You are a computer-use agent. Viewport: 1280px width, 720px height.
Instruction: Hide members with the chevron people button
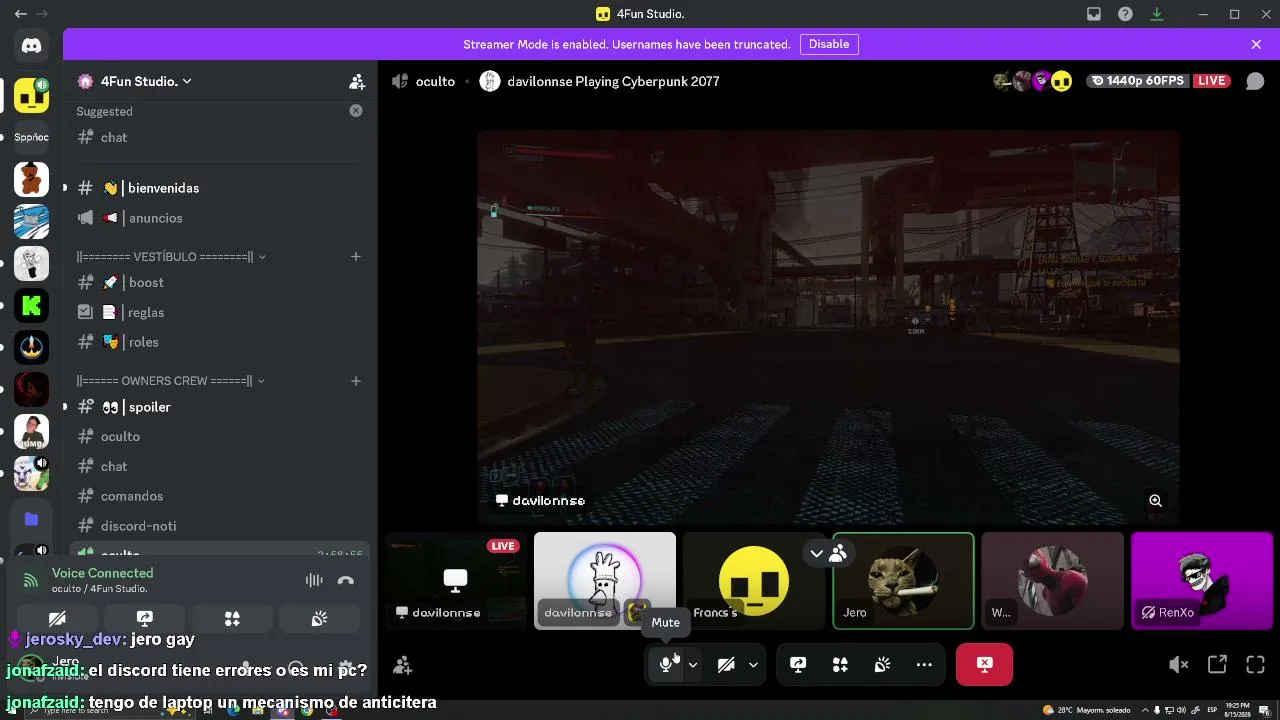pyautogui.click(x=828, y=553)
